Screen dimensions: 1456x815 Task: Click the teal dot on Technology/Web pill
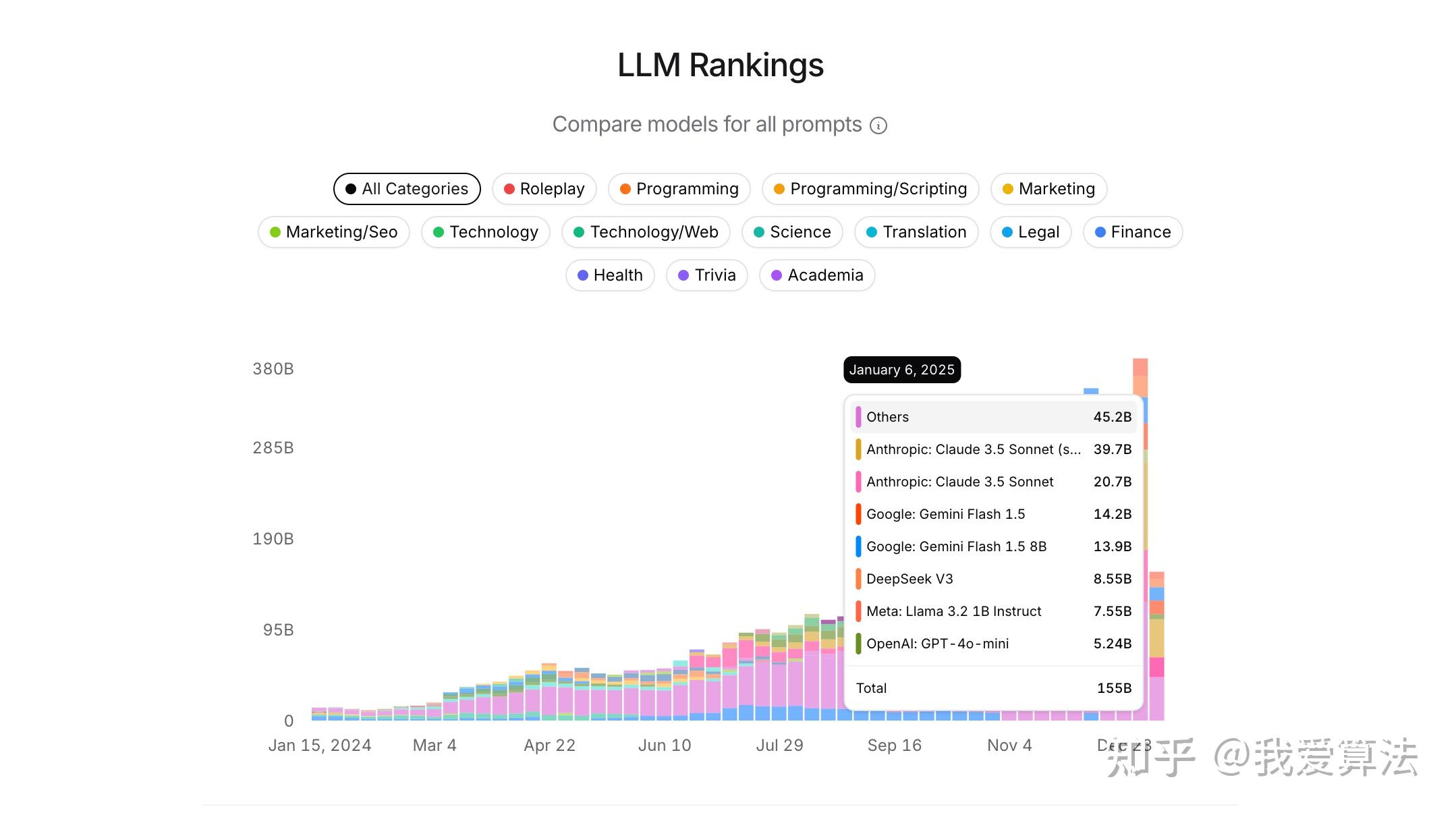[x=578, y=232]
